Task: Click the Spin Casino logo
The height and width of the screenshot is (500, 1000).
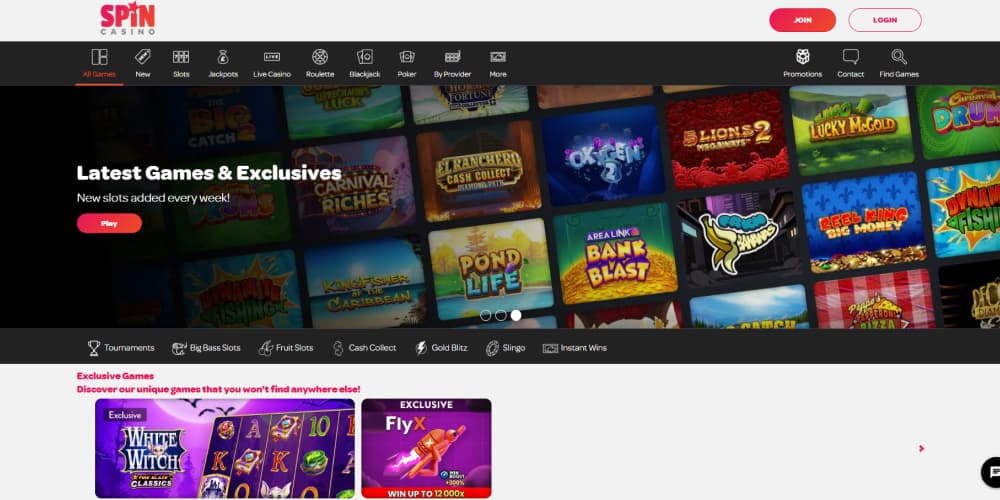Action: coord(128,19)
